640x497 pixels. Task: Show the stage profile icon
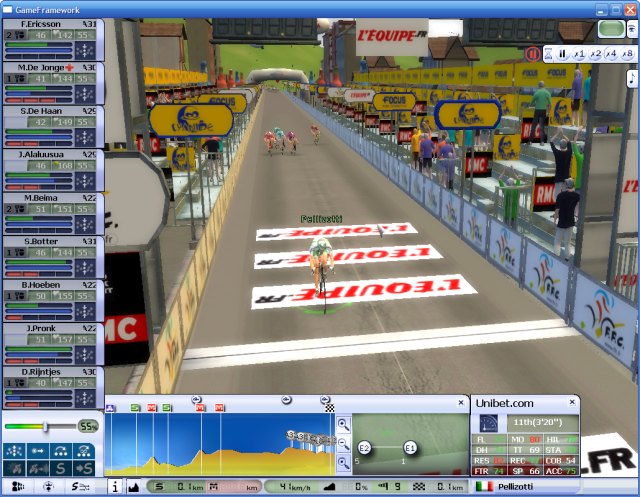[134, 487]
